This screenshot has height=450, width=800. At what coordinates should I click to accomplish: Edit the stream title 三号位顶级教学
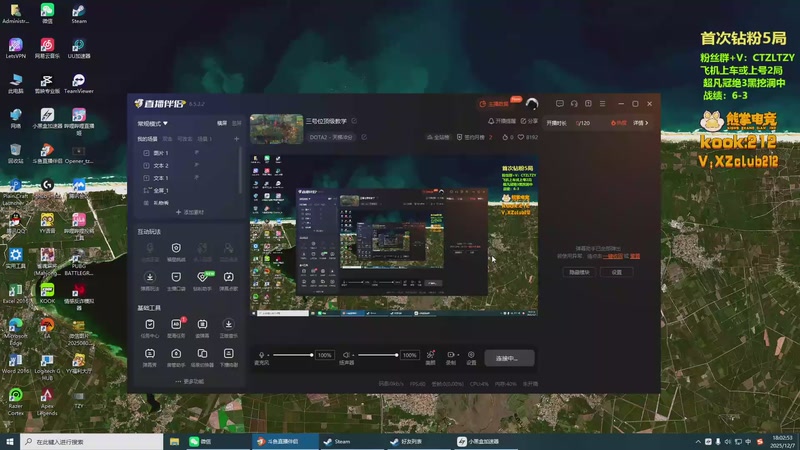[x=354, y=121]
